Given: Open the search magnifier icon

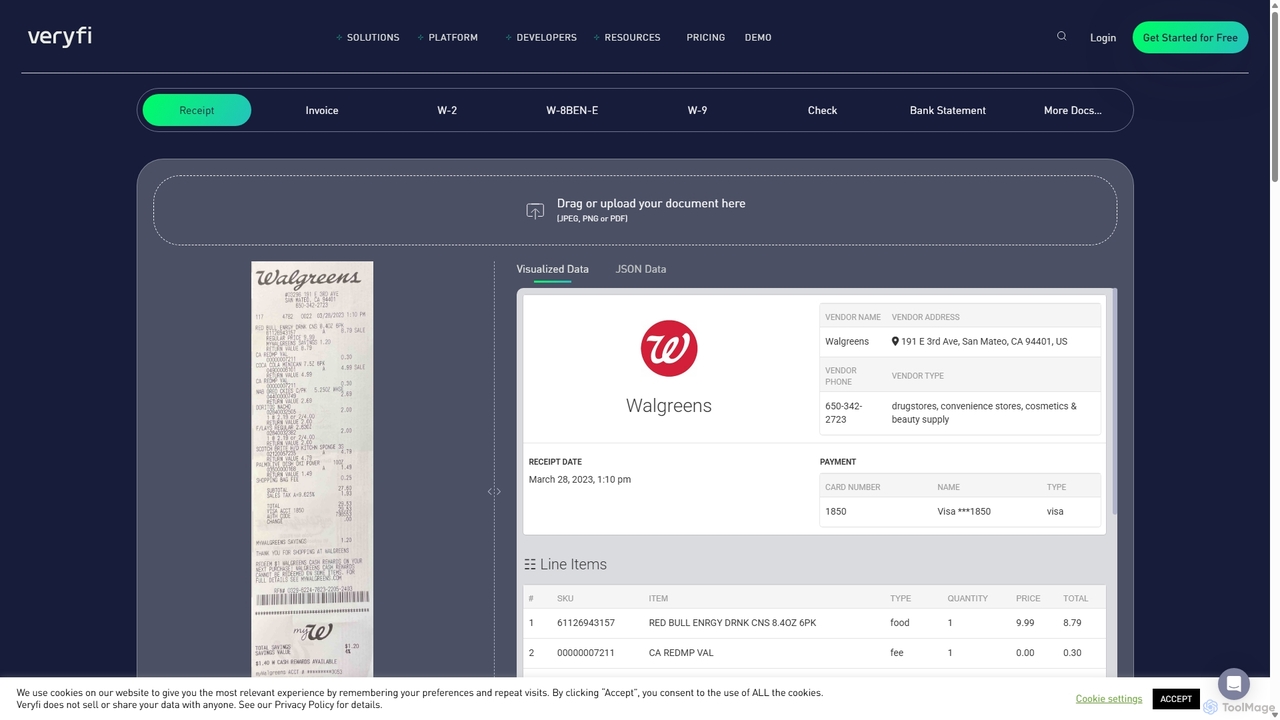Looking at the screenshot, I should 1062,36.
